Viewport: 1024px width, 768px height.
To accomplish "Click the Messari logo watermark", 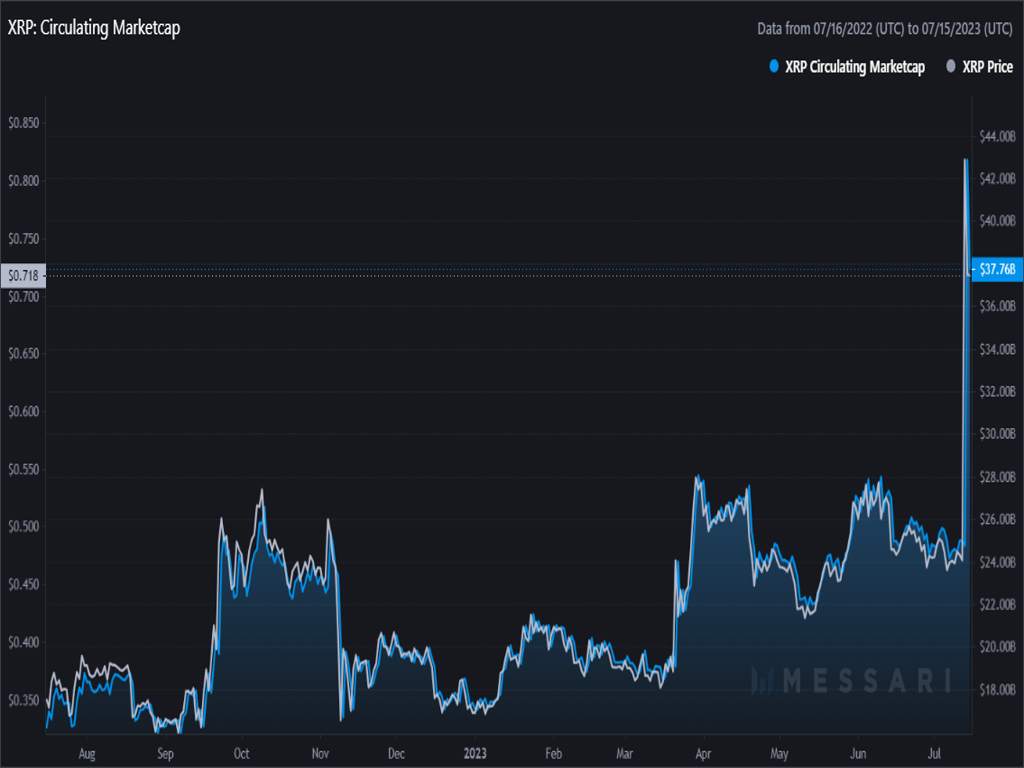I will coord(850,681).
